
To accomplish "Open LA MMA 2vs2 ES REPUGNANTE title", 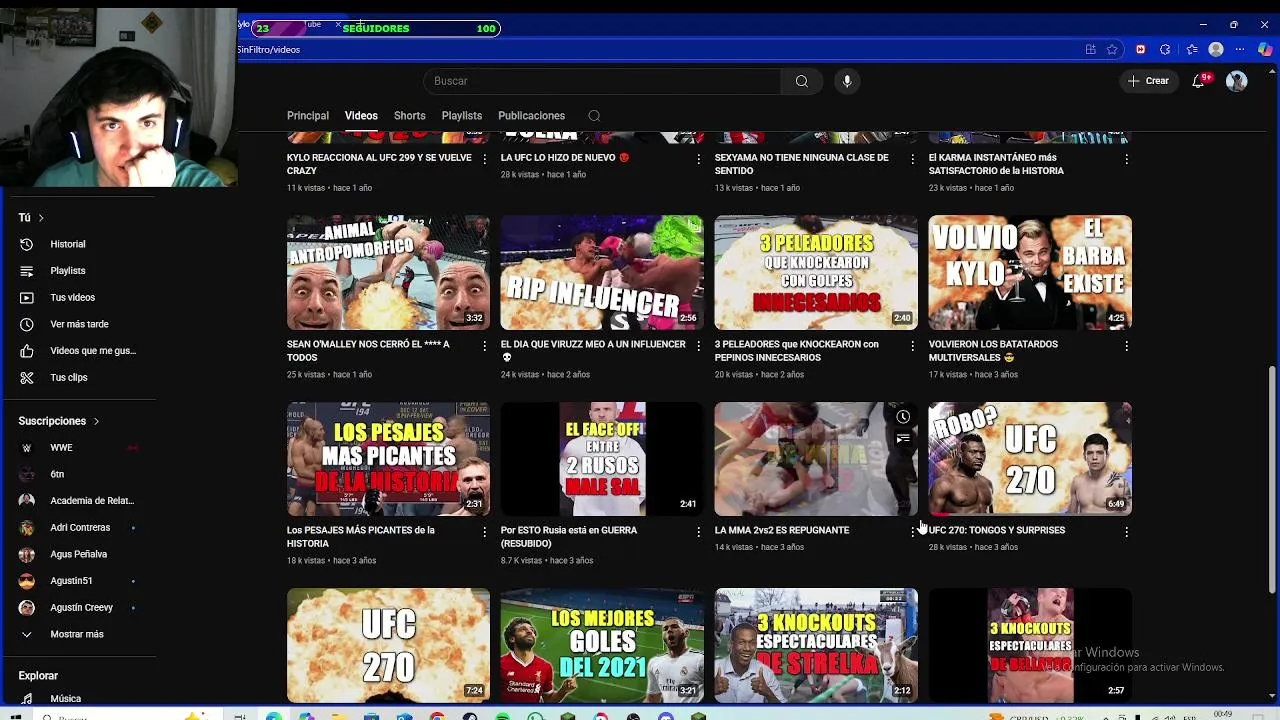I will point(781,530).
